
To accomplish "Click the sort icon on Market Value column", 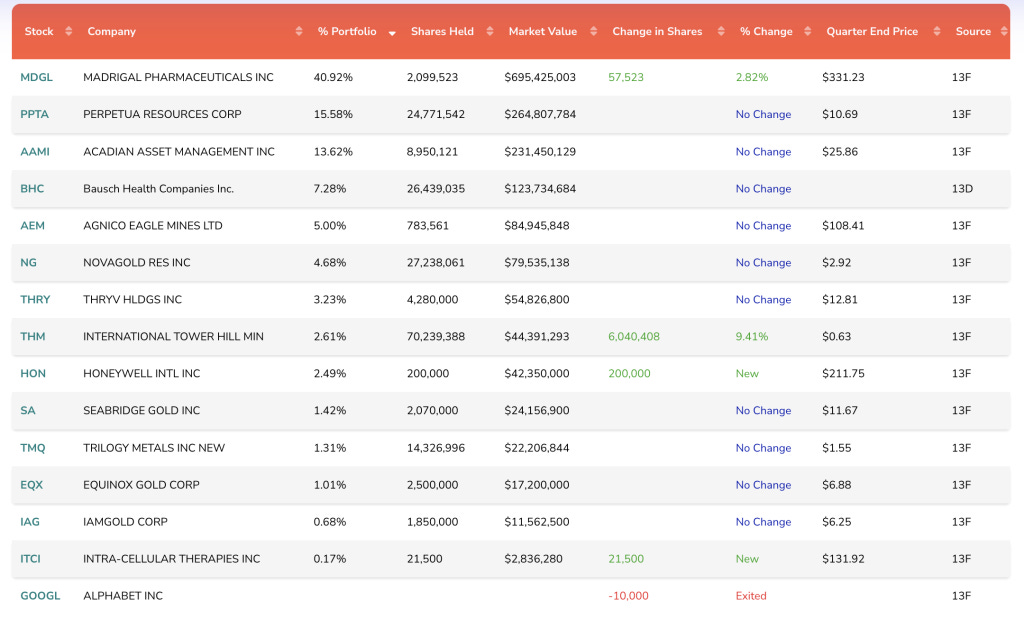I will click(592, 31).
